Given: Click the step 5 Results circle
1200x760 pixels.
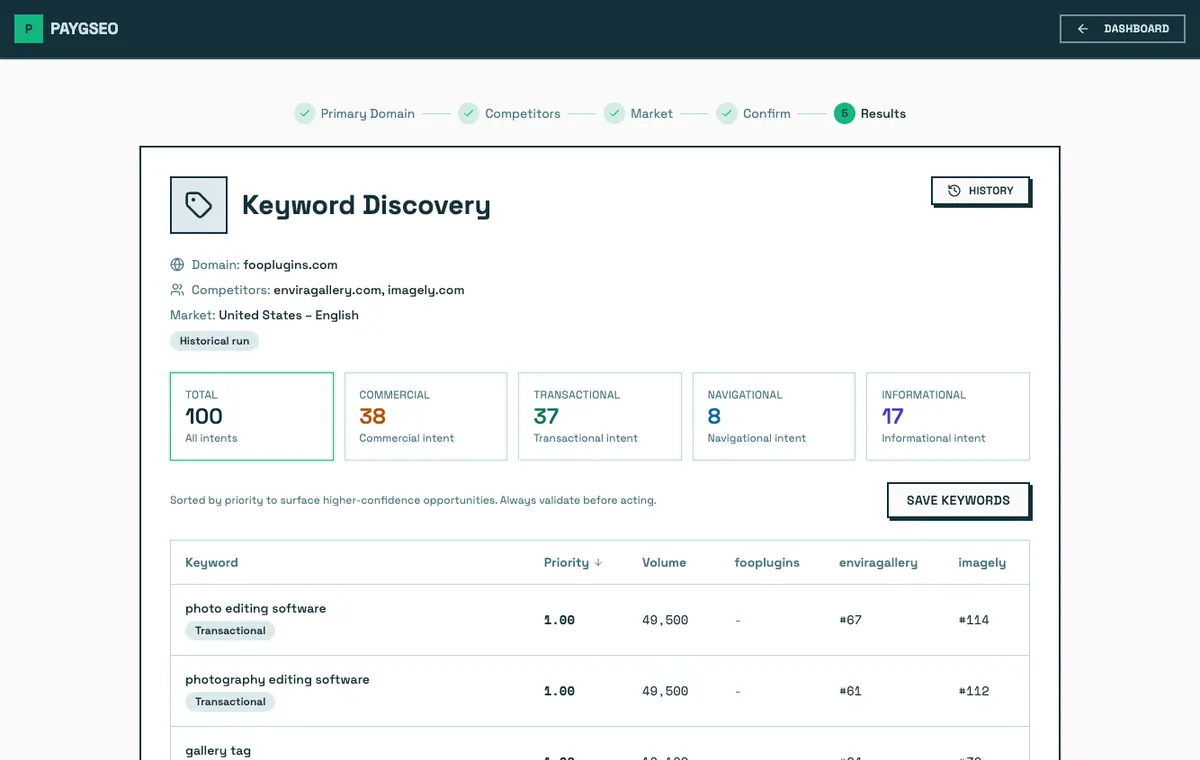Looking at the screenshot, I should pos(844,113).
